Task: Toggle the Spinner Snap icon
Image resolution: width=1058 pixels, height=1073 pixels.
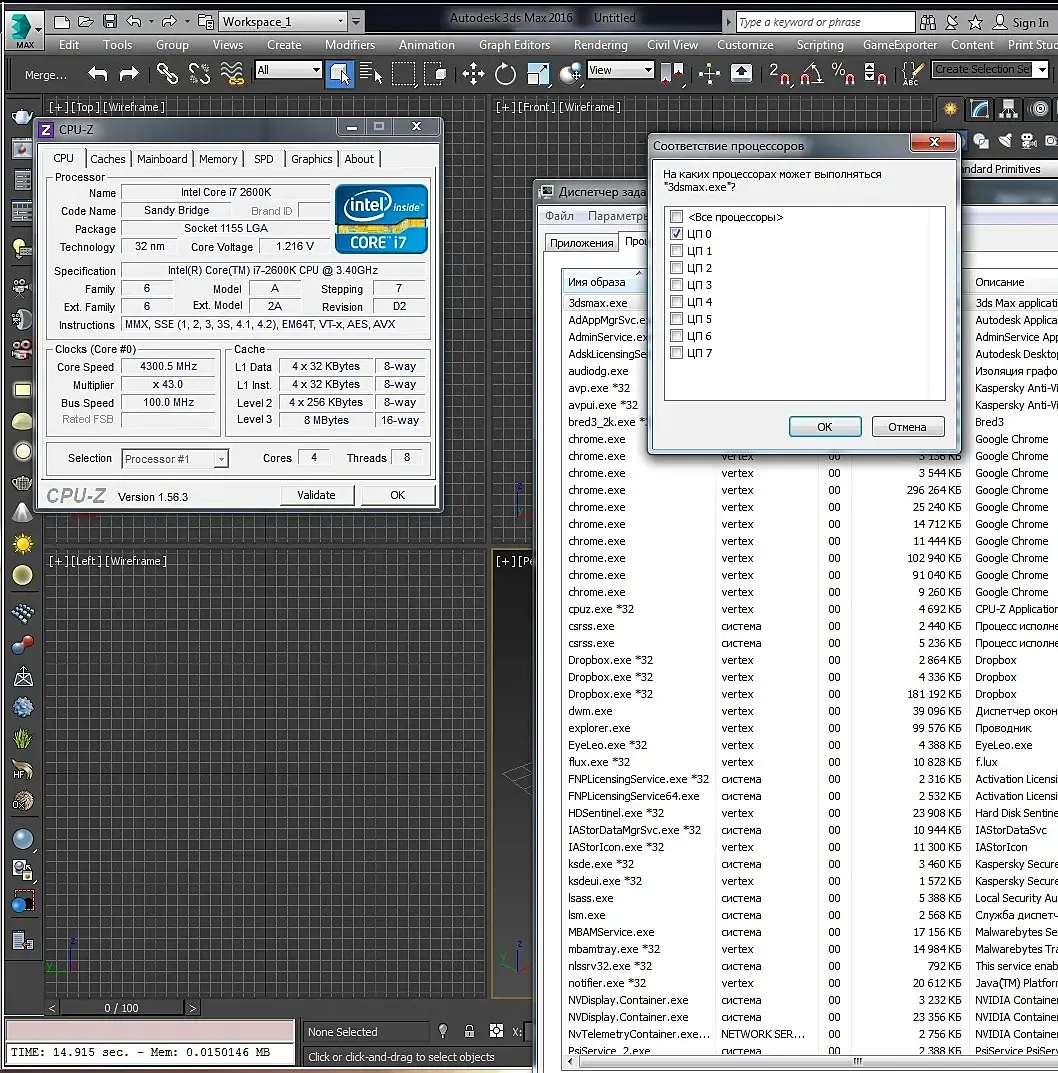Action: pos(875,73)
